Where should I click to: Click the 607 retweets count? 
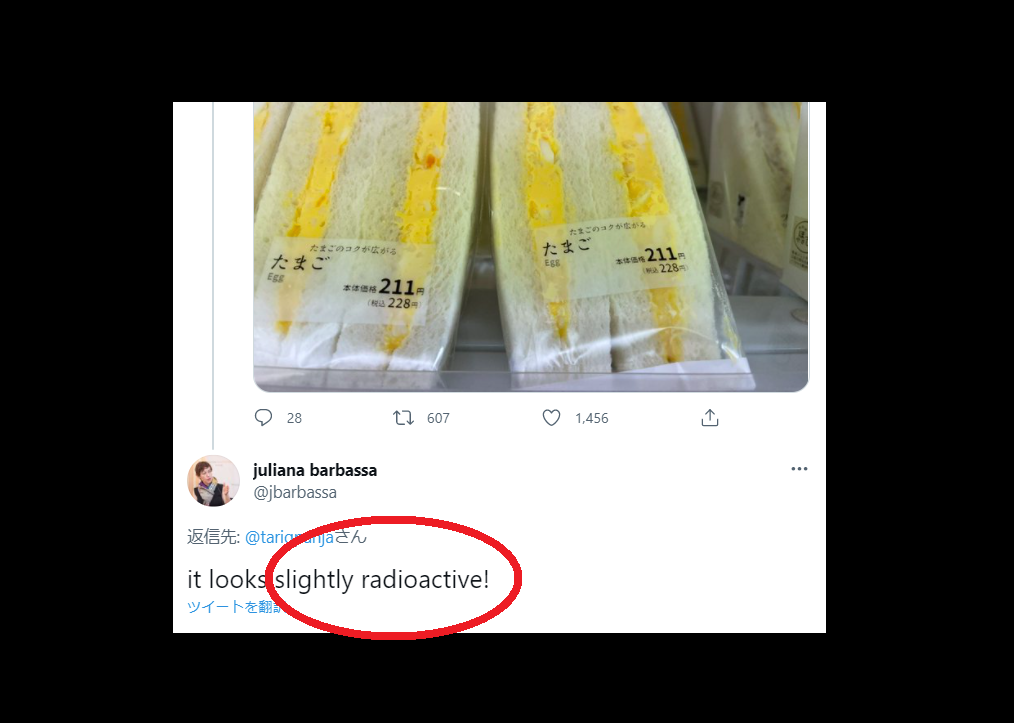tap(438, 418)
